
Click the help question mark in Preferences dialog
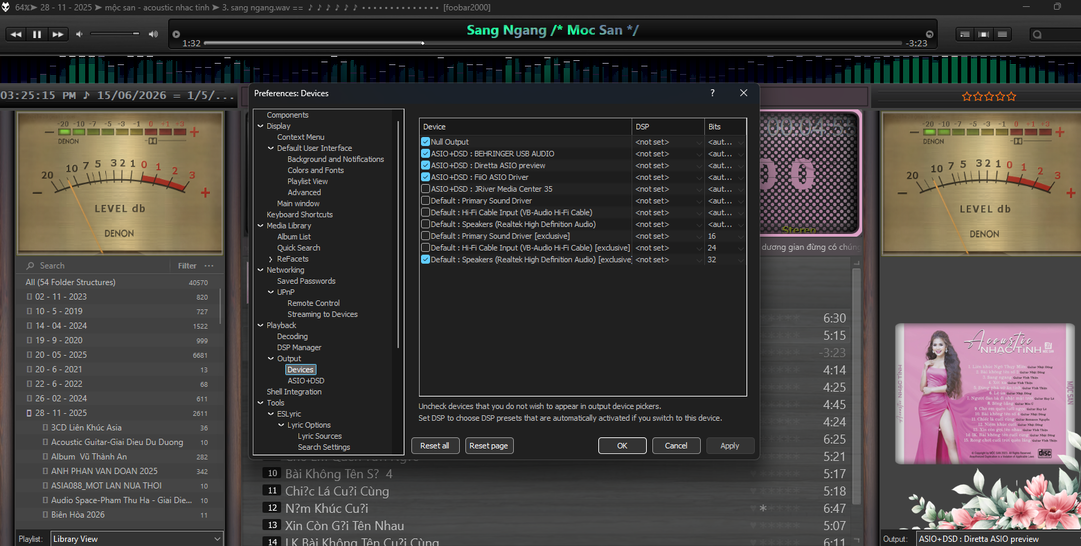(712, 92)
